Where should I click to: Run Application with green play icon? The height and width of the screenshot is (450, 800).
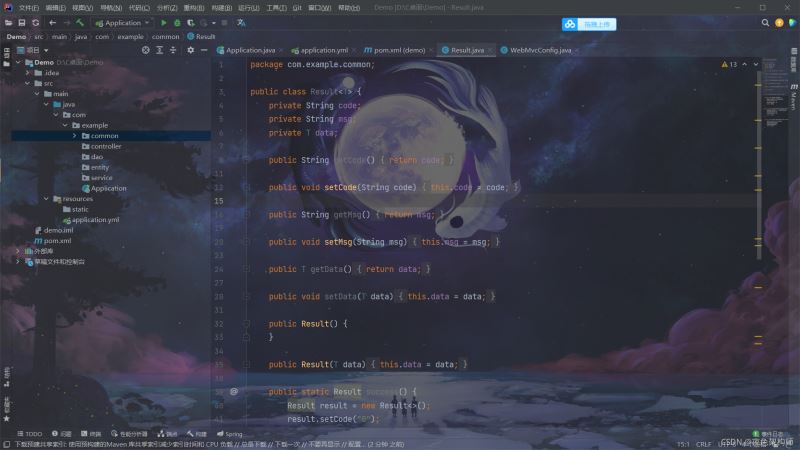164,23
